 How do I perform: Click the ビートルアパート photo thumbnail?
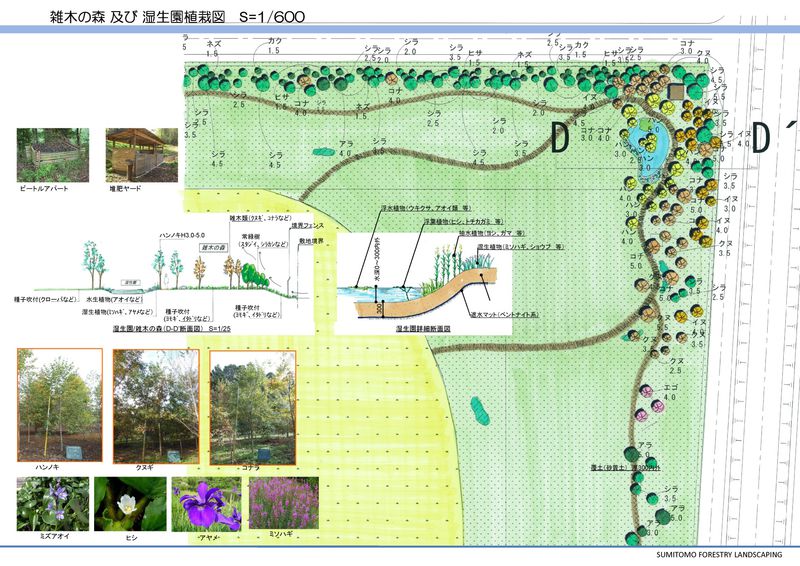[53, 155]
